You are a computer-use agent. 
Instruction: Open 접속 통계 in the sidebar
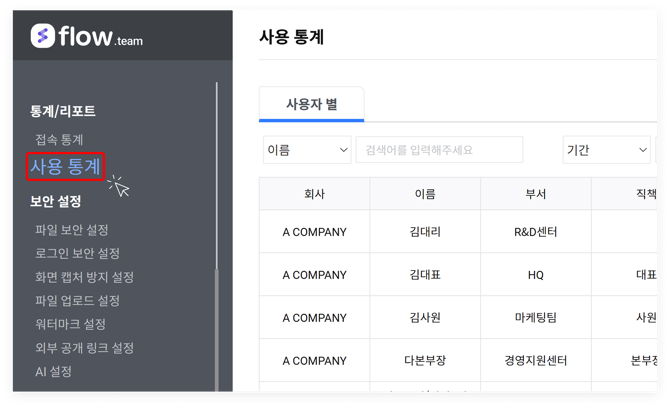(x=59, y=140)
